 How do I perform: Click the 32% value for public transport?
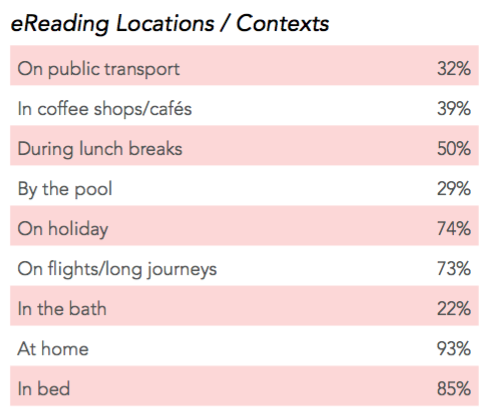tap(454, 68)
